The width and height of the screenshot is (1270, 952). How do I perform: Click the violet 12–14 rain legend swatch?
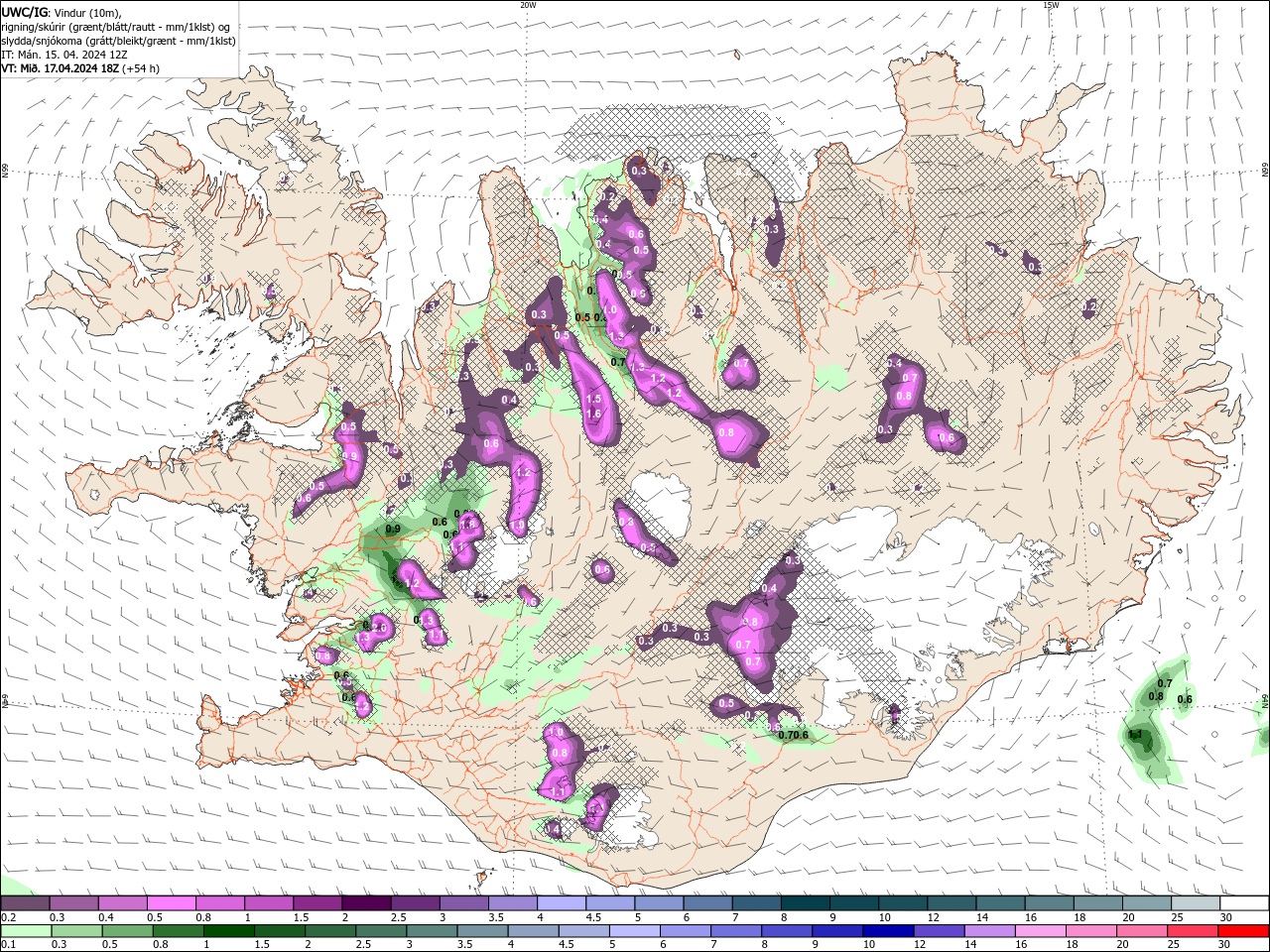(x=939, y=930)
